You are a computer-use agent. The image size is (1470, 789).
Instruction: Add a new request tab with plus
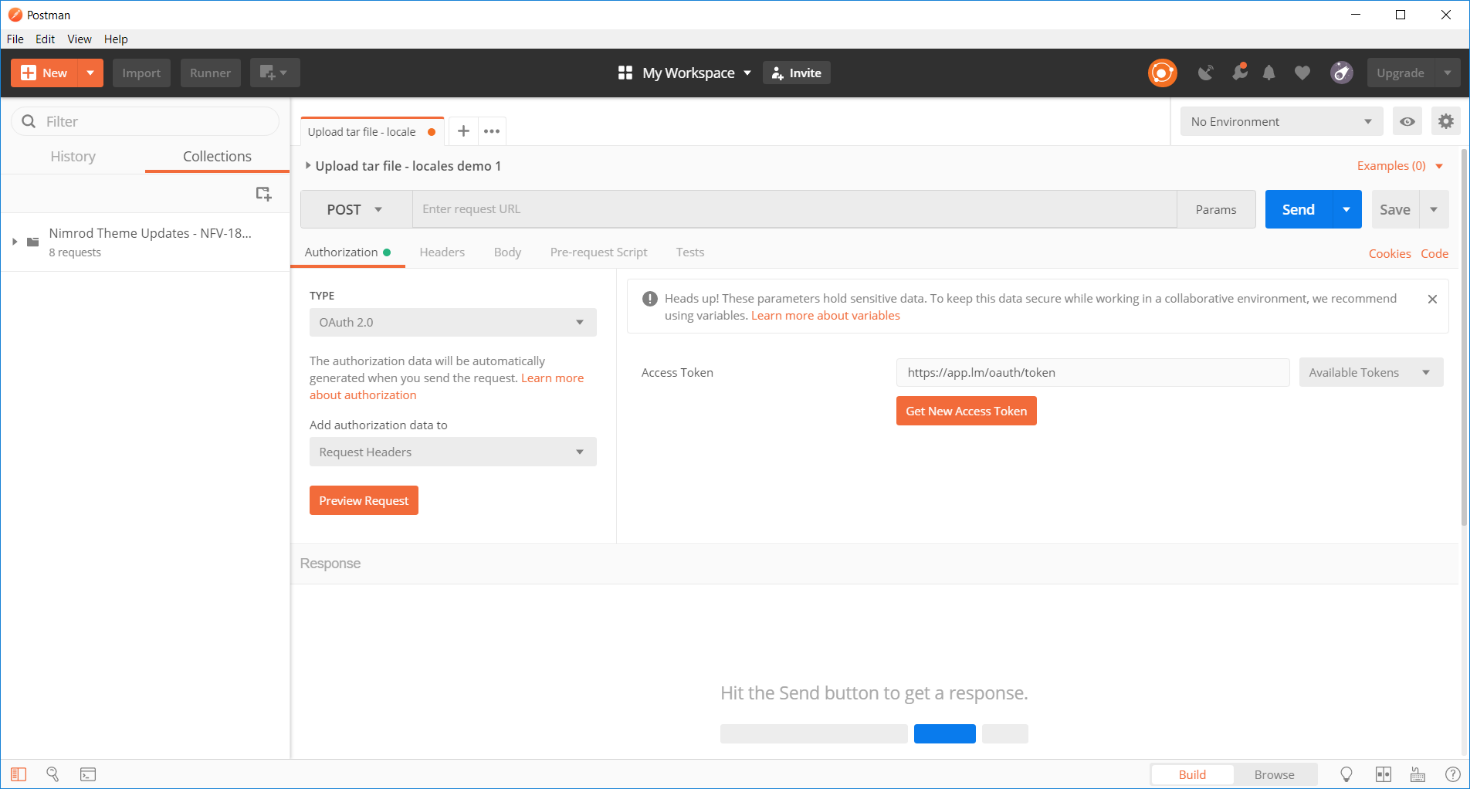point(463,131)
